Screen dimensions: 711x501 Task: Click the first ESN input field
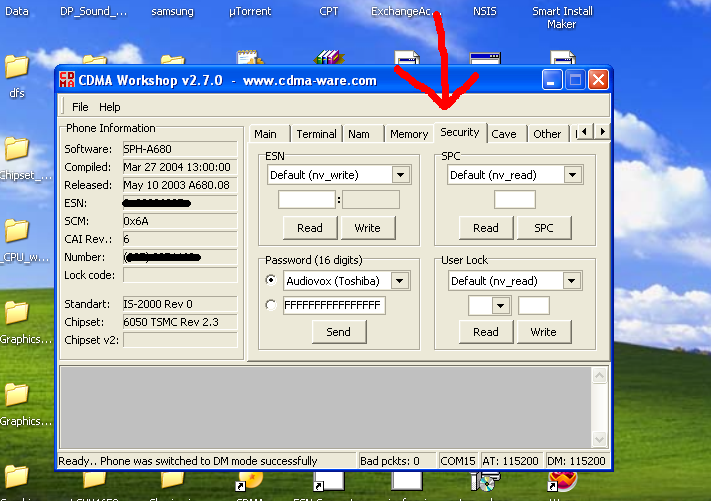(307, 199)
